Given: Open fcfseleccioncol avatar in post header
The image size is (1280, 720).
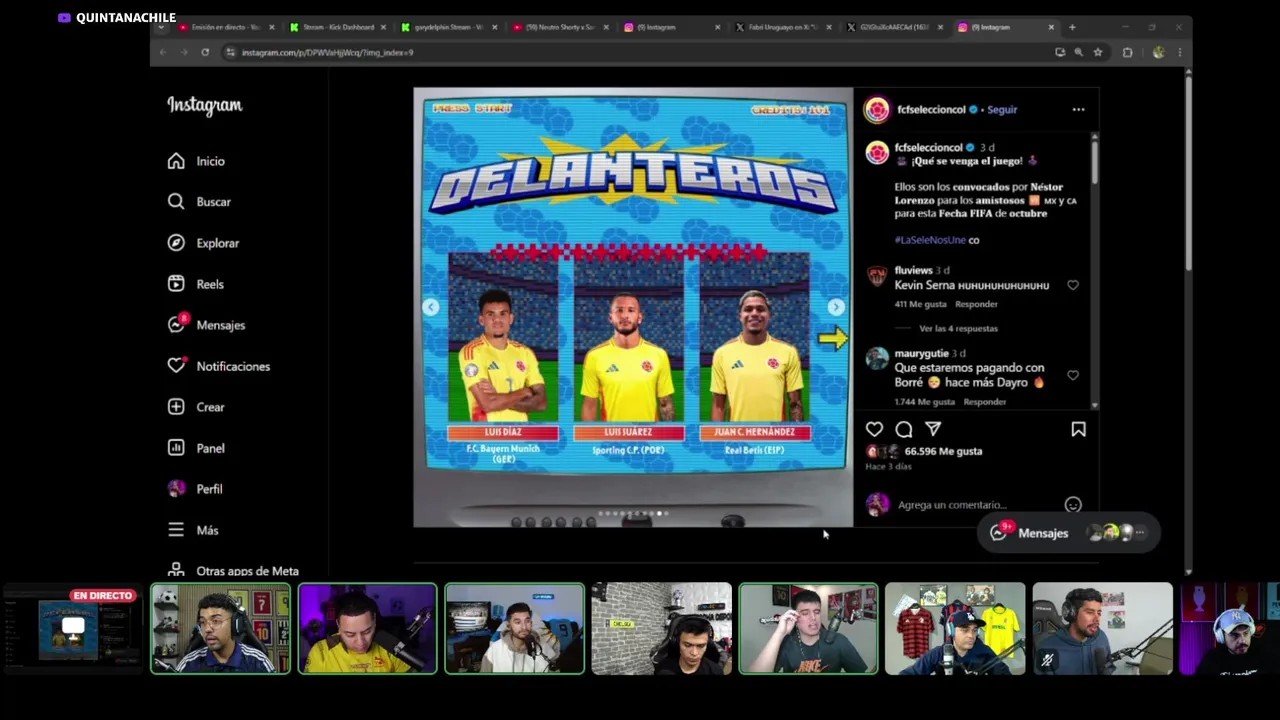Looking at the screenshot, I should point(877,110).
